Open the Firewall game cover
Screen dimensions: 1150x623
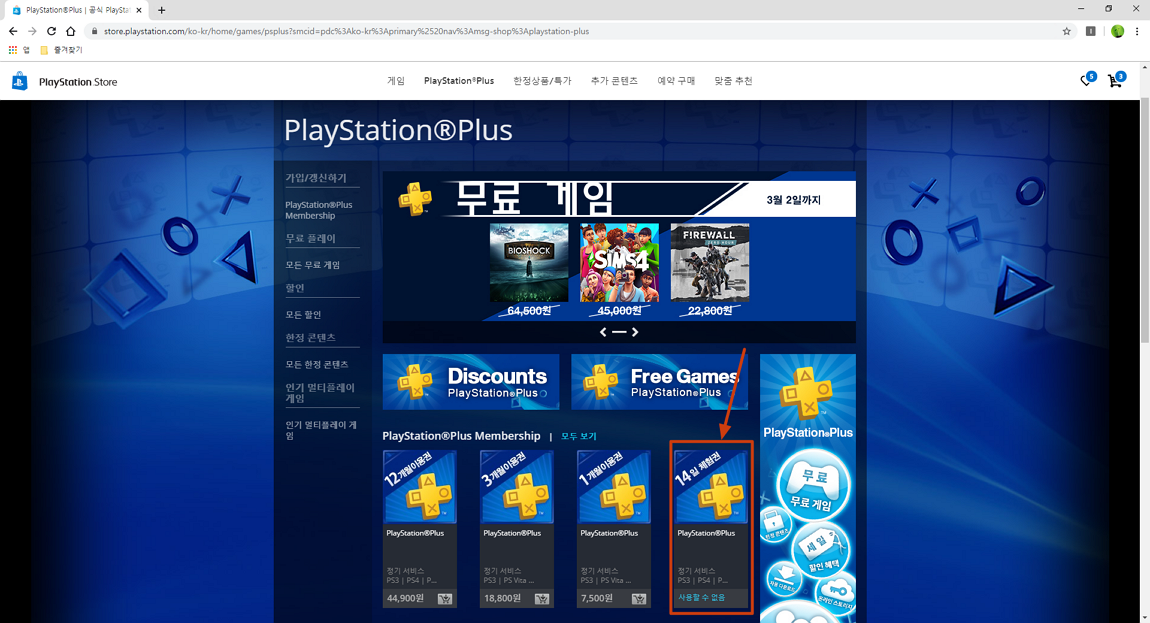[710, 263]
